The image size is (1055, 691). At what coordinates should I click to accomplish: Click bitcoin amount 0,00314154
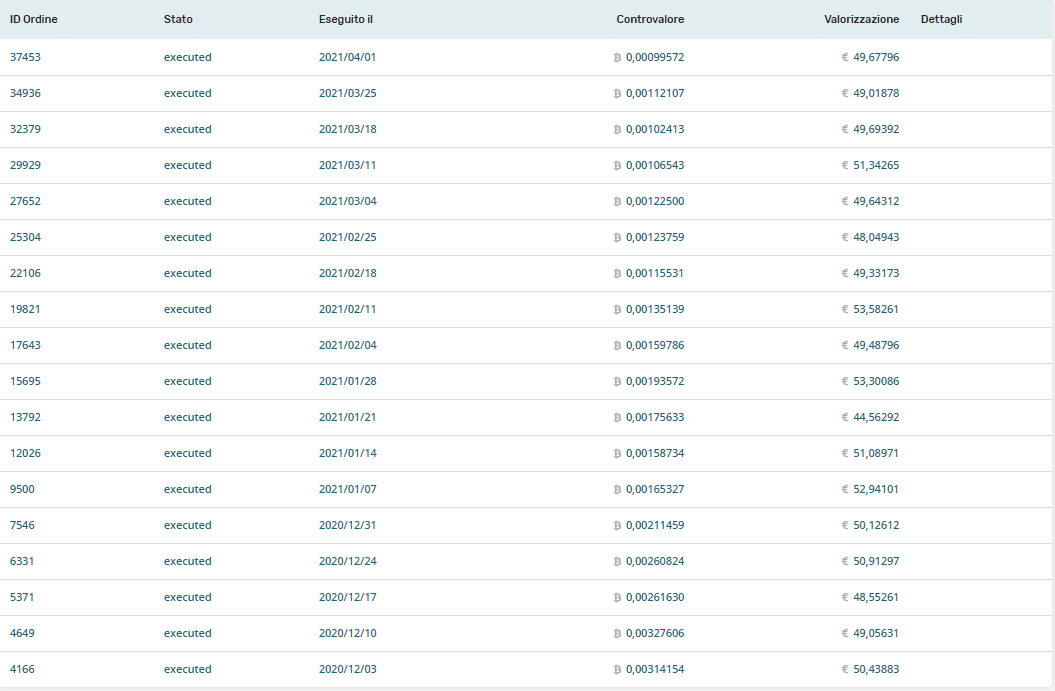(655, 669)
